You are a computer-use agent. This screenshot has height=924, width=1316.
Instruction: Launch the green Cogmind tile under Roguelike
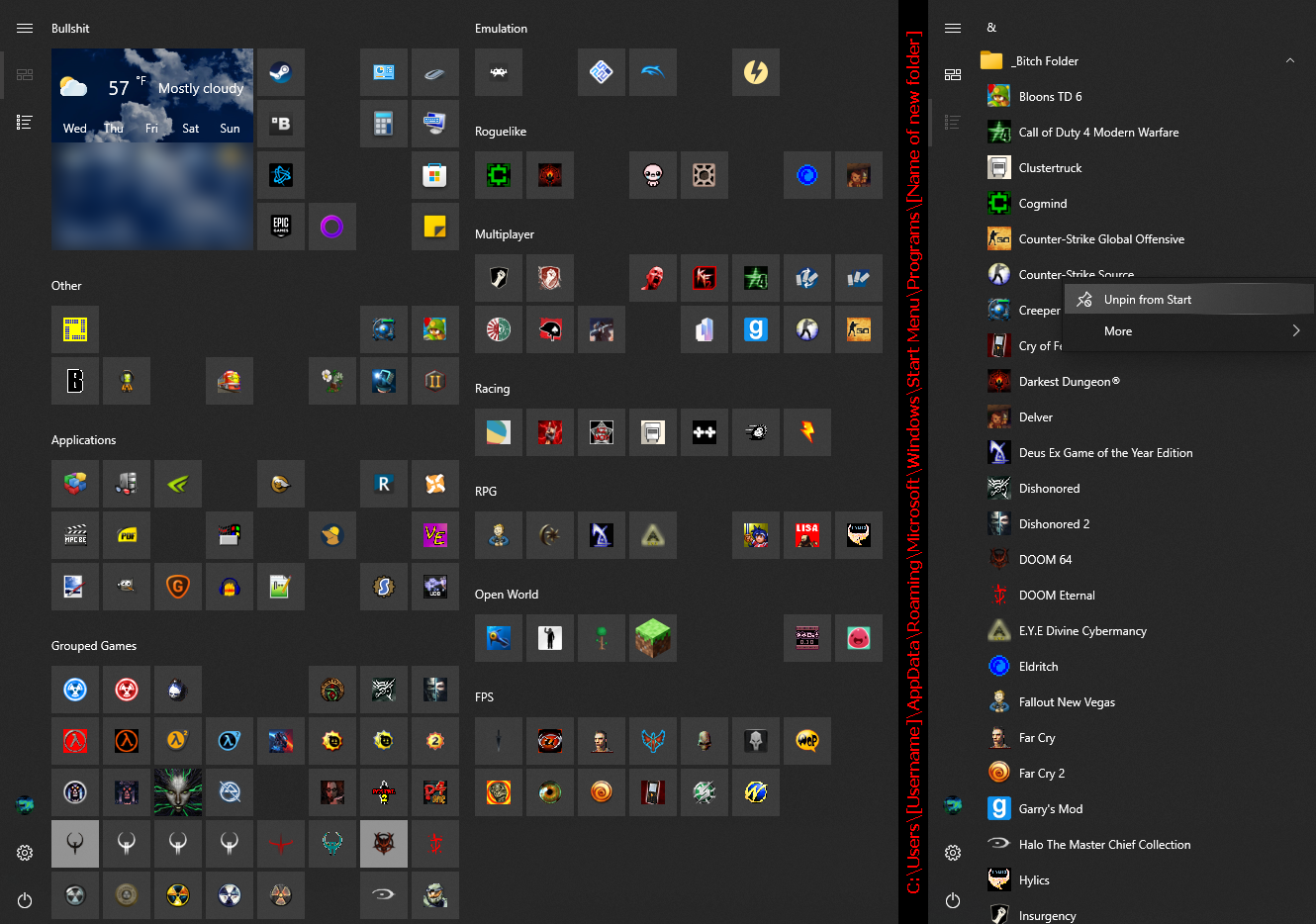tap(499, 175)
